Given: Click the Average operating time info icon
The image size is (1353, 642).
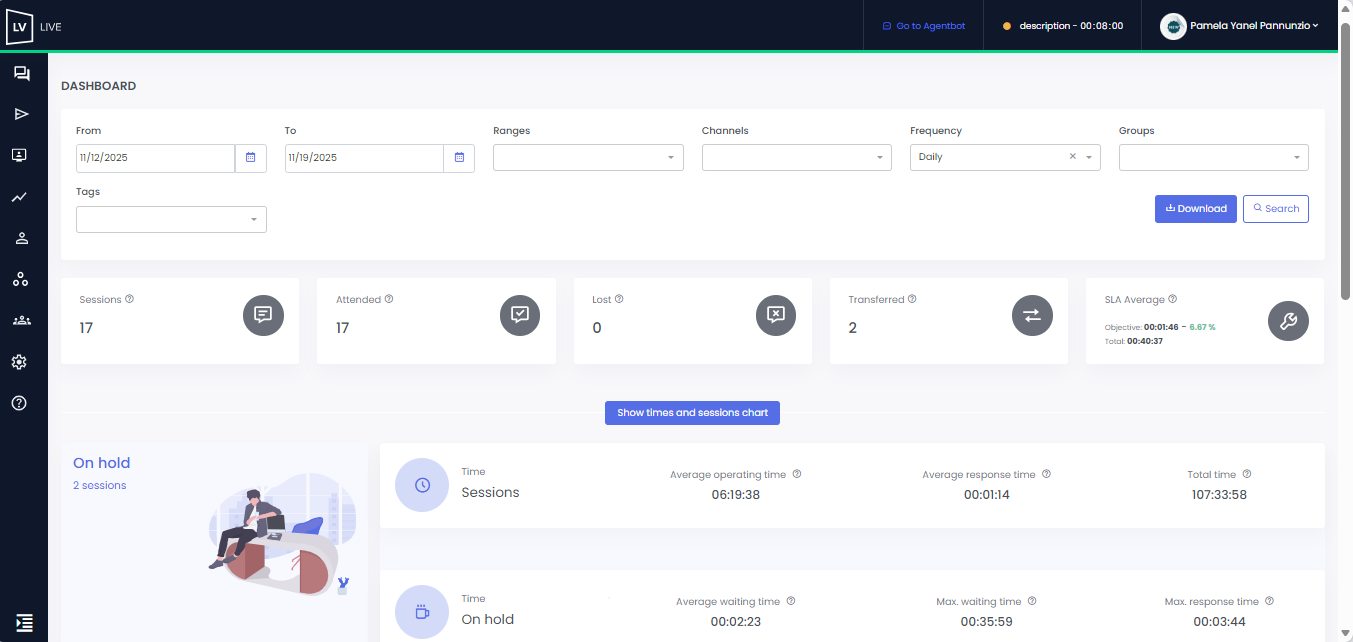Looking at the screenshot, I should pos(797,475).
